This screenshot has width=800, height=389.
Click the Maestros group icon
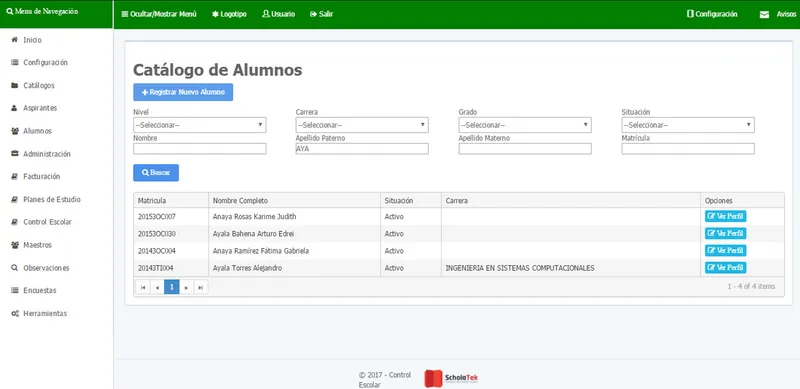(15, 245)
